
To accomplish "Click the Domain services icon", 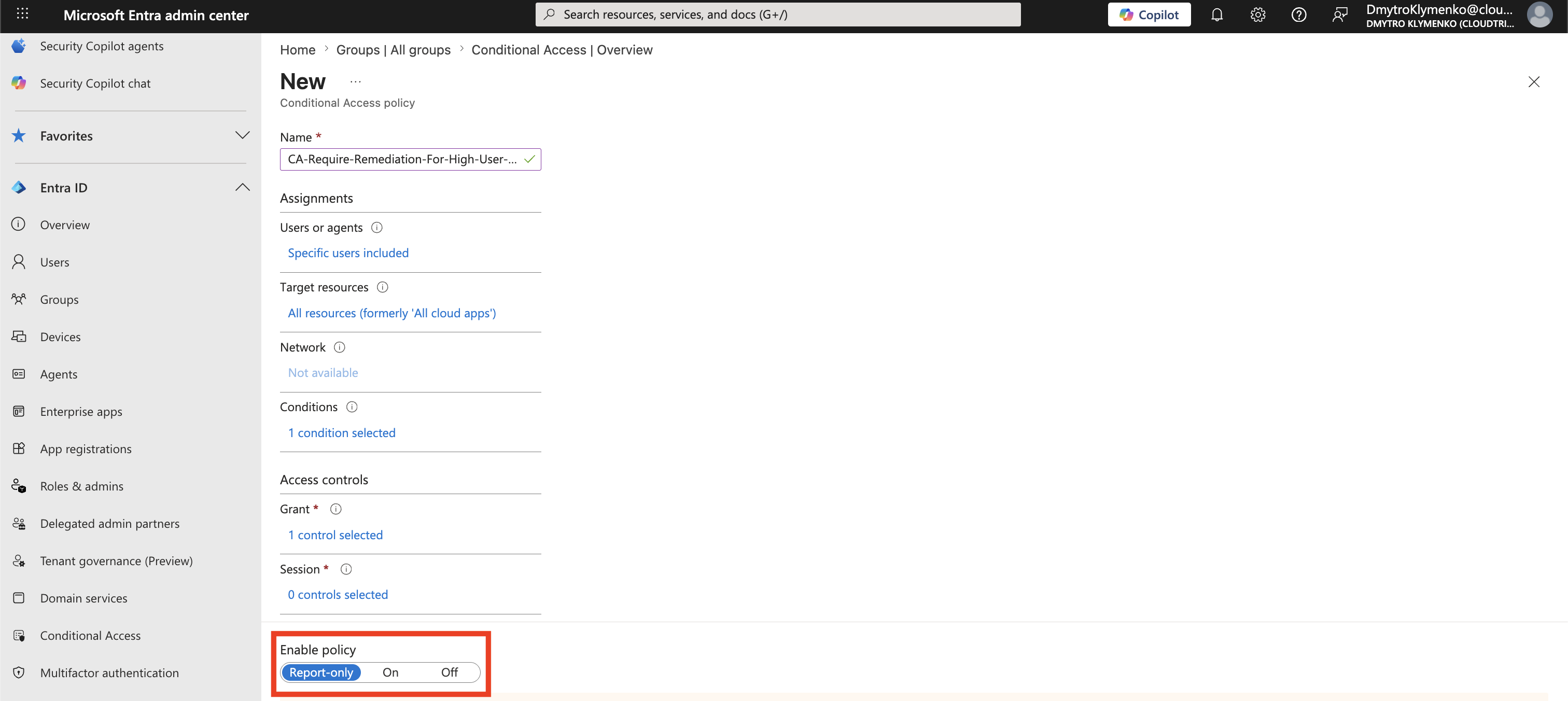I will [19, 597].
